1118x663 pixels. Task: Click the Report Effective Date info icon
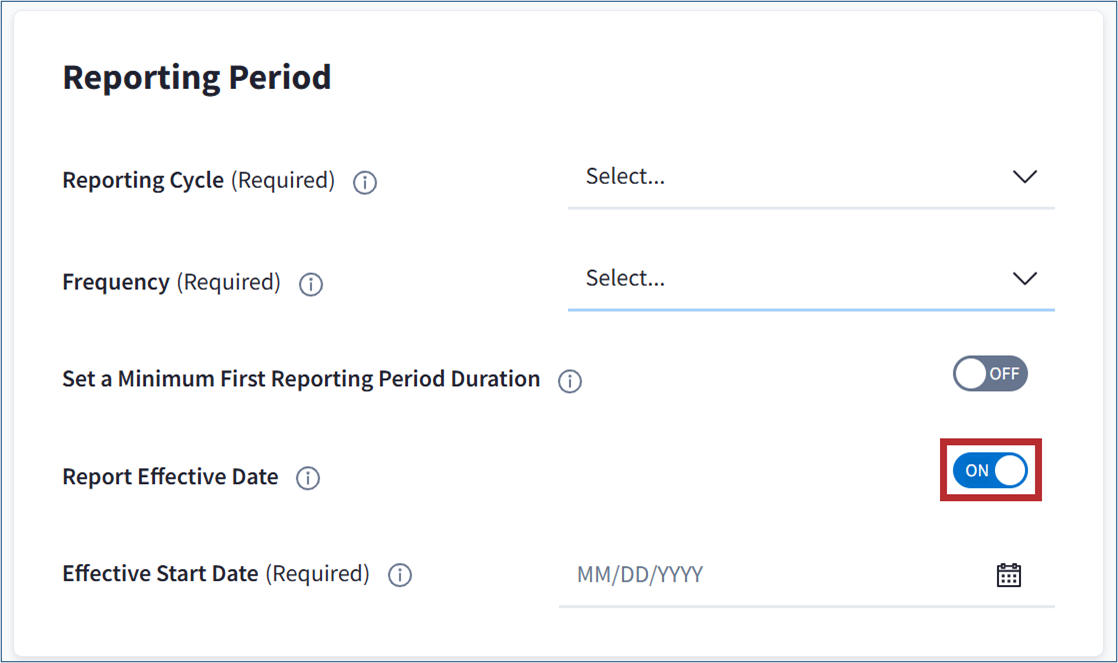click(308, 479)
